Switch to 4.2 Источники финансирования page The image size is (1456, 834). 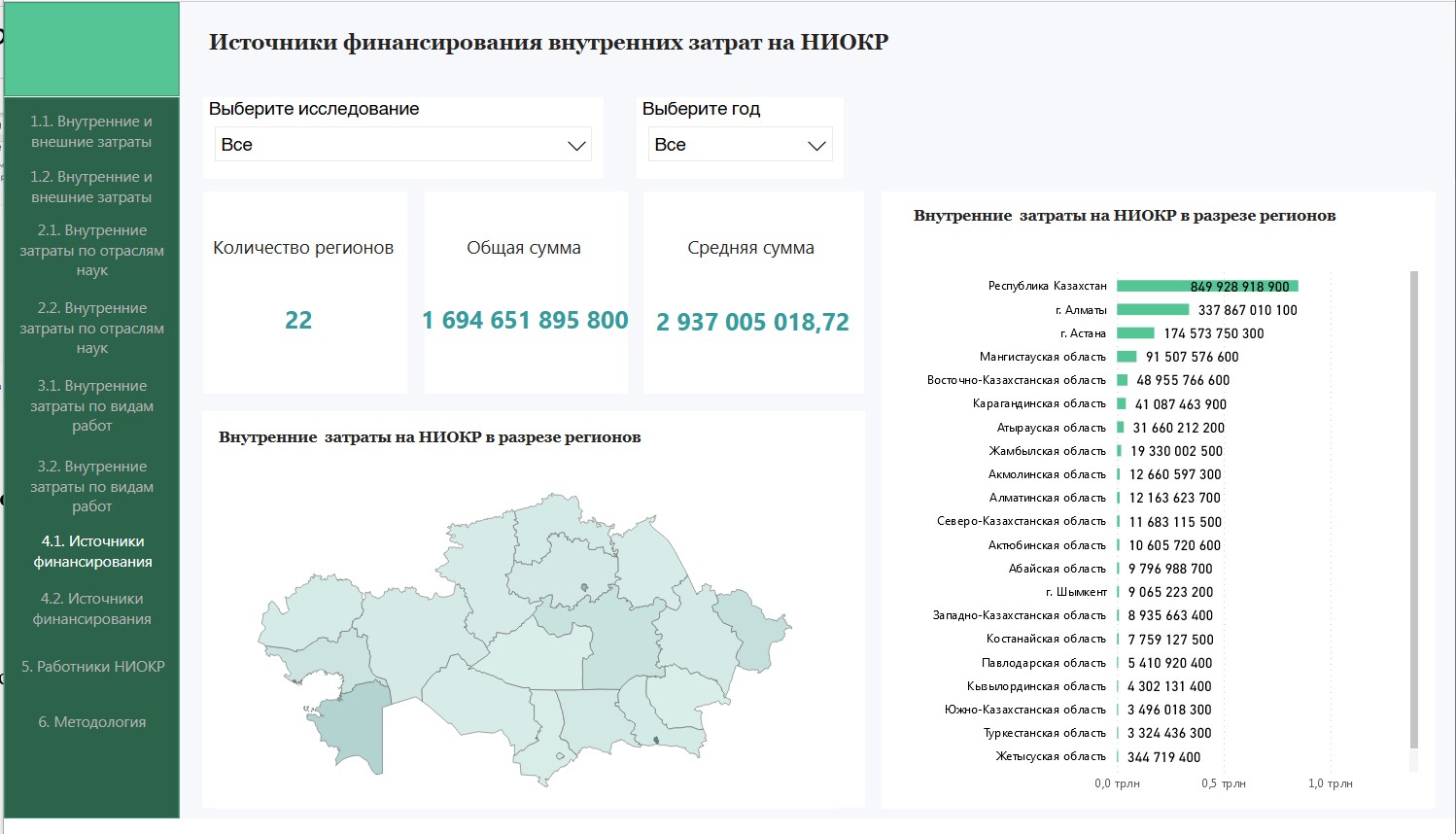pos(91,608)
